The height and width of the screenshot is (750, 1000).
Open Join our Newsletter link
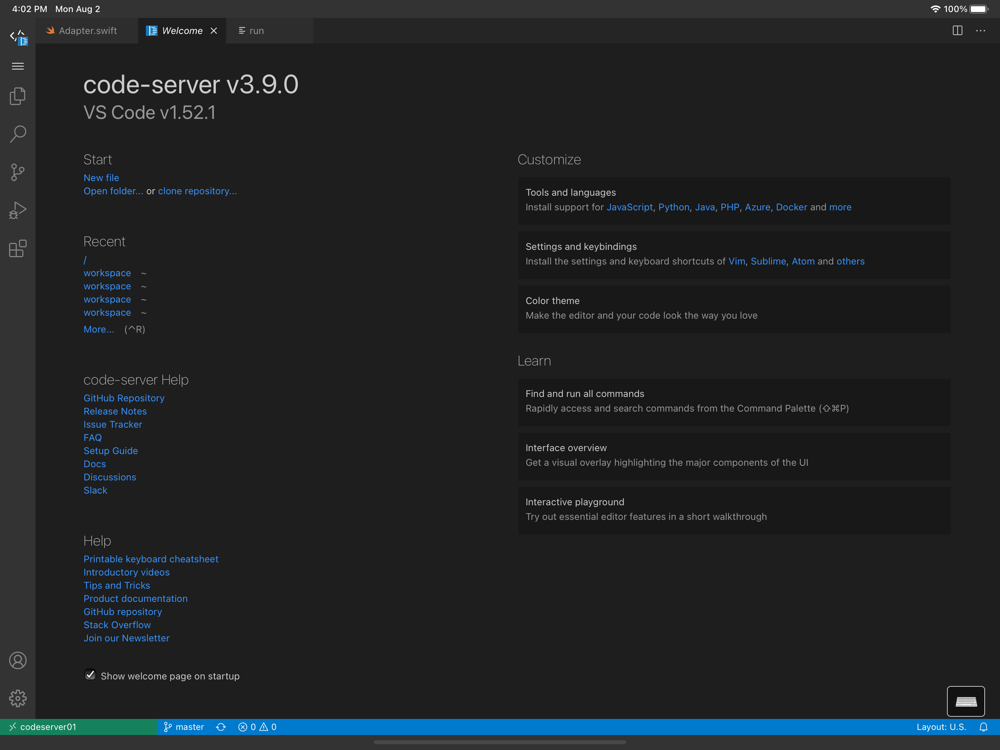tap(126, 638)
